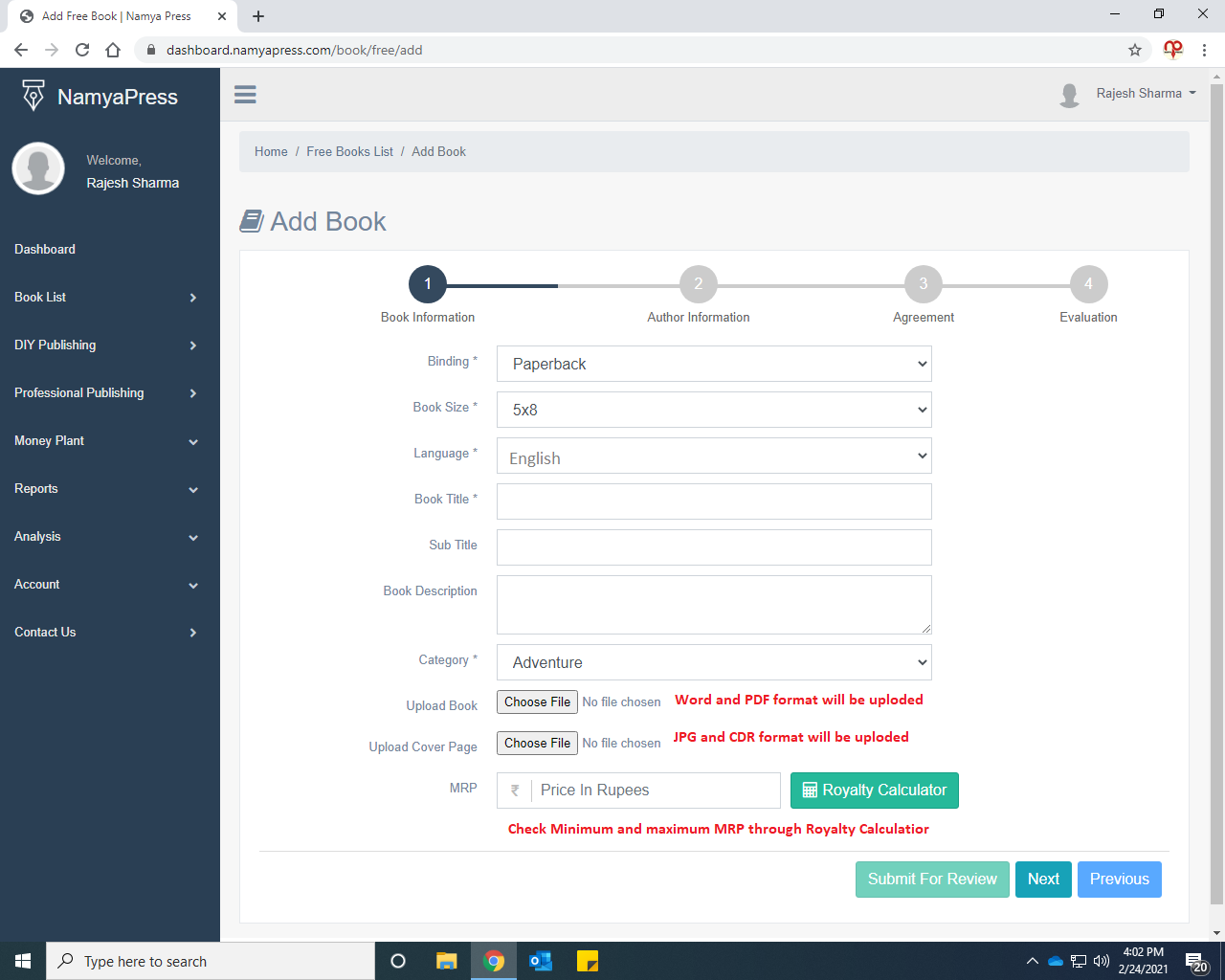Image resolution: width=1225 pixels, height=980 pixels.
Task: Click the Windows taskbar search box
Action: (x=211, y=961)
